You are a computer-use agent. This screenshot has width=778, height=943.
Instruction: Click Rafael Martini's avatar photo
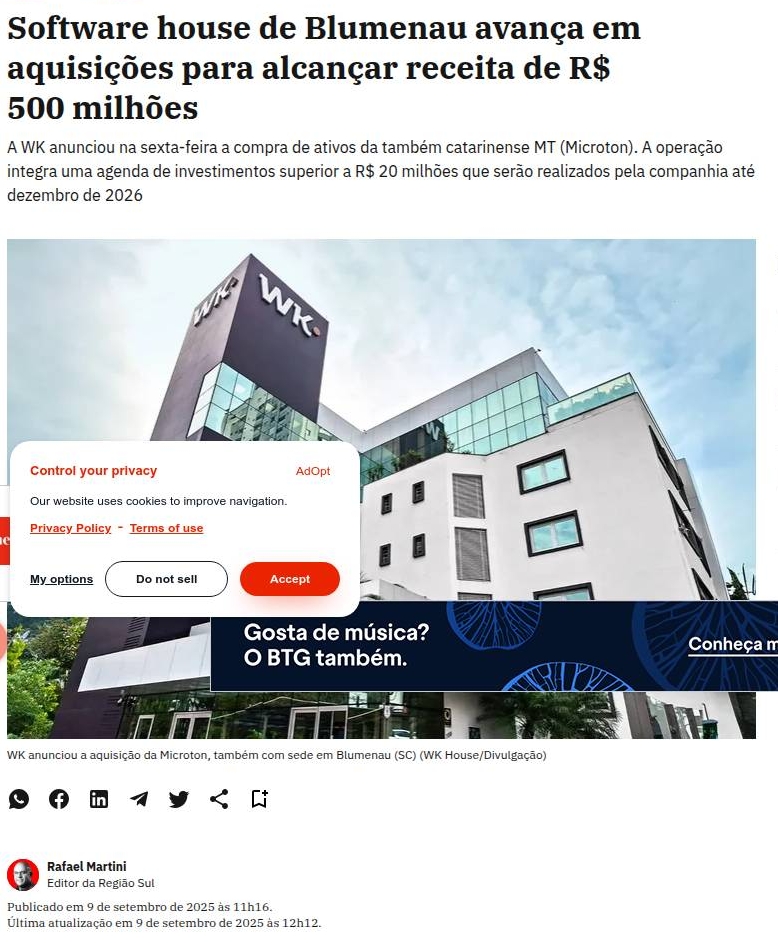(x=23, y=874)
